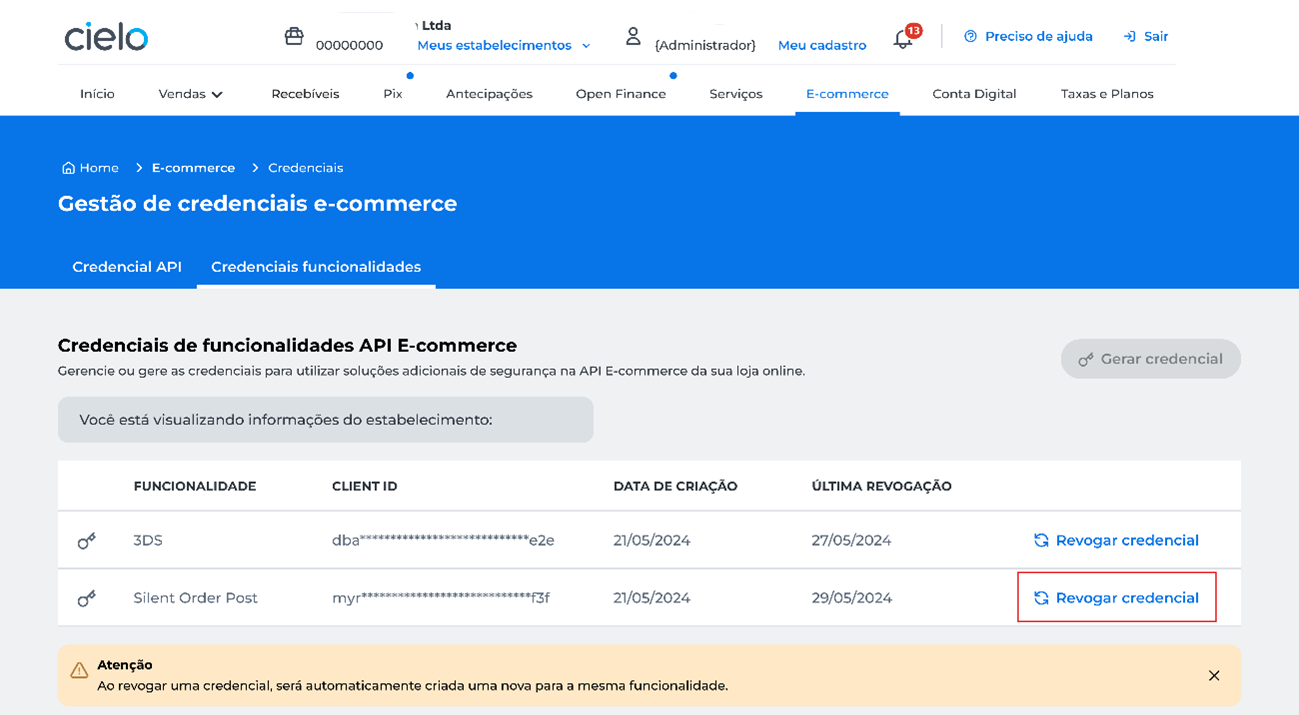This screenshot has height=715, width=1299.
Task: Click the establishment number 00000000
Action: (349, 45)
